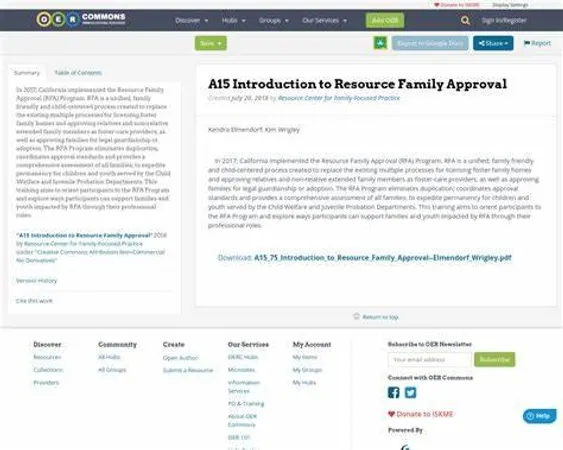The height and width of the screenshot is (450, 563).
Task: Click footer All Groups link
Action: (x=112, y=370)
